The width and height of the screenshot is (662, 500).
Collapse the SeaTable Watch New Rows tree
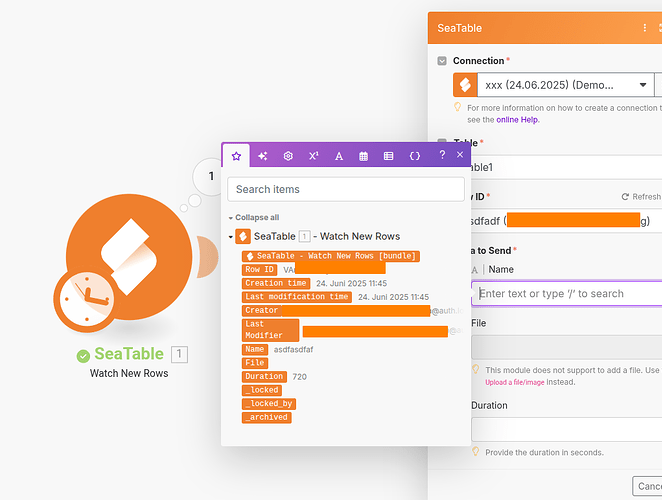(x=229, y=237)
